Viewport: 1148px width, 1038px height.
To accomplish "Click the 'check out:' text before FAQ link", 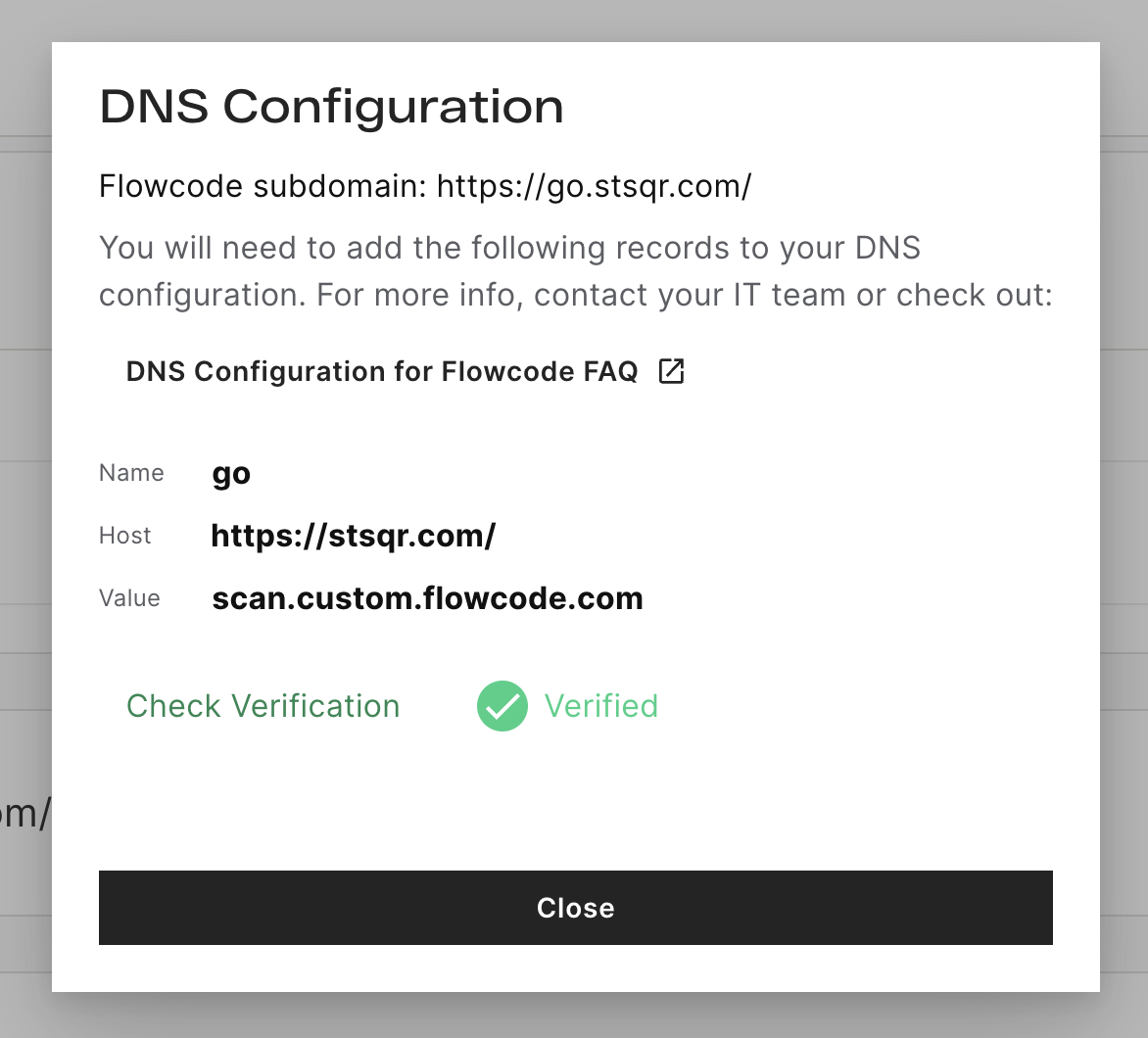I will [x=975, y=295].
